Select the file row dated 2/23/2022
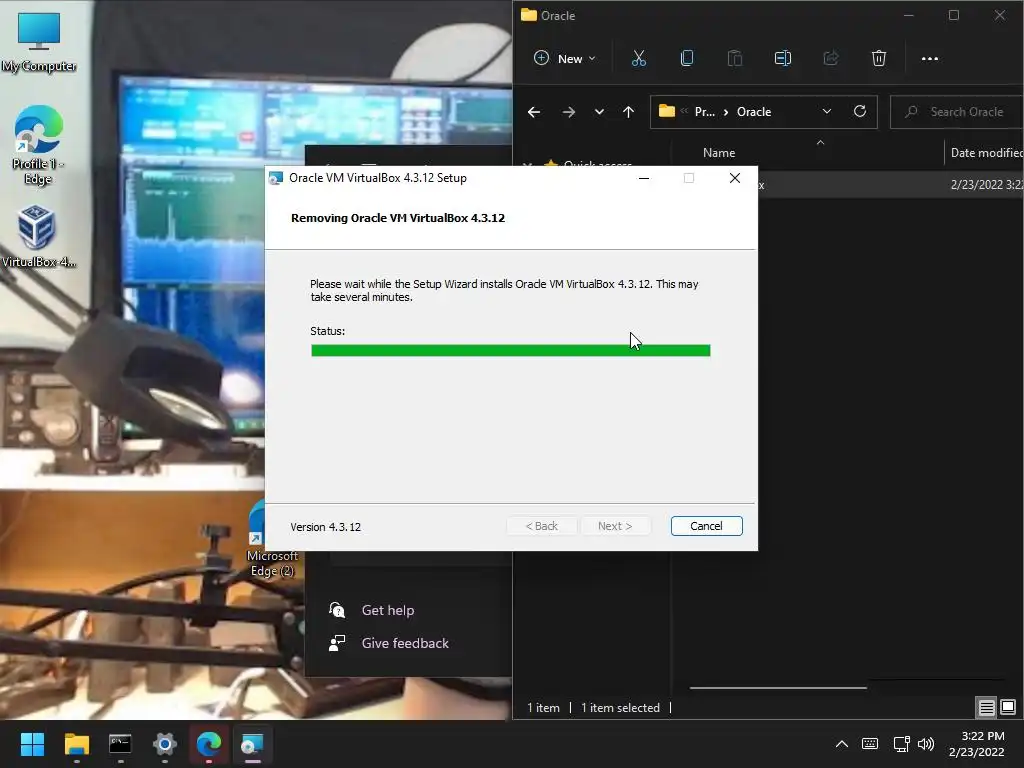1024x768 pixels. click(891, 185)
